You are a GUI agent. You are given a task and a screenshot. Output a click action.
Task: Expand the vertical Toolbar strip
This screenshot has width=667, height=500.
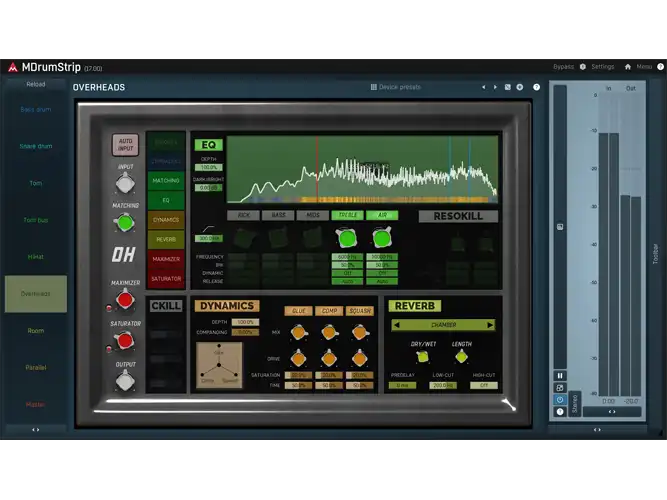pos(656,254)
